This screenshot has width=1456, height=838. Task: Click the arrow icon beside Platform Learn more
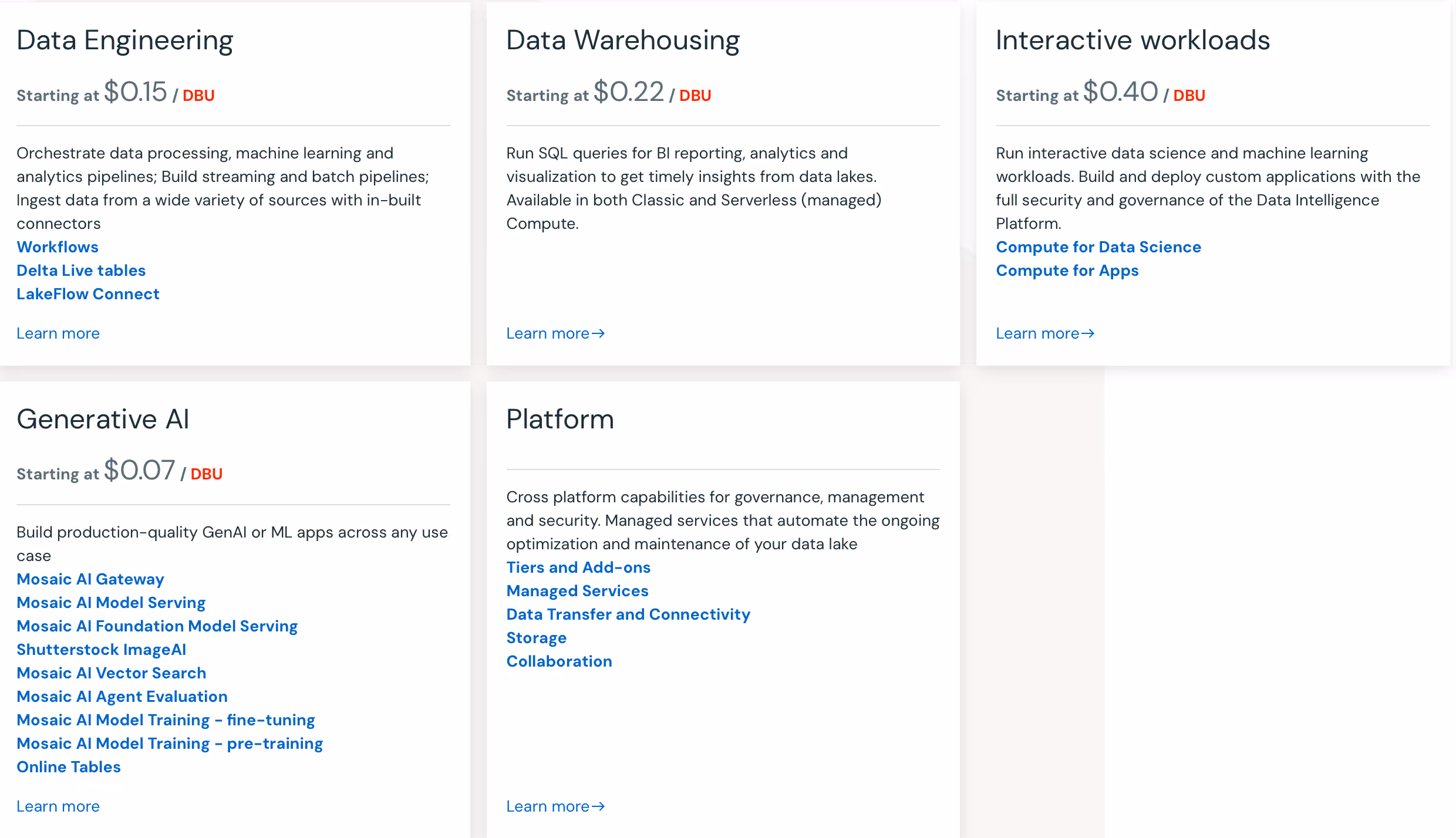coord(598,806)
